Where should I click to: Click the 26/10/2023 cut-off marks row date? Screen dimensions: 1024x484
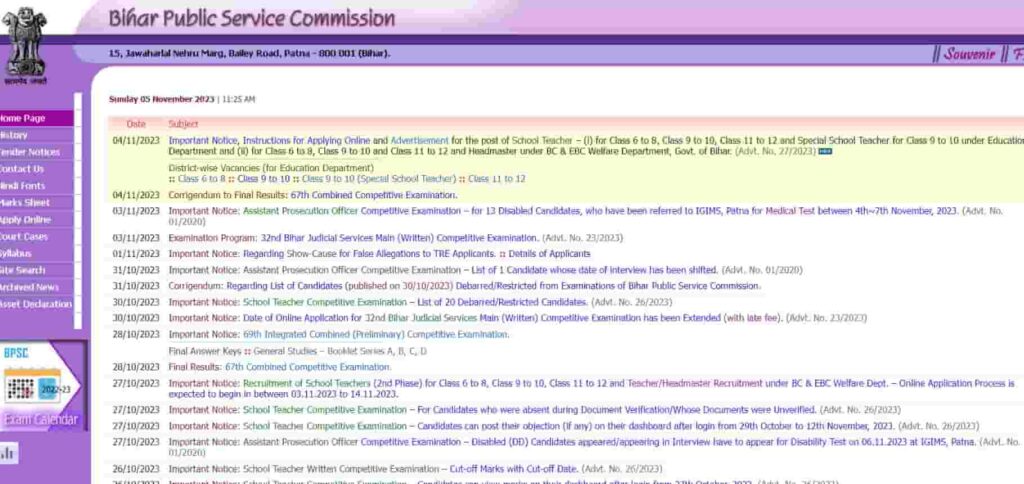point(136,469)
